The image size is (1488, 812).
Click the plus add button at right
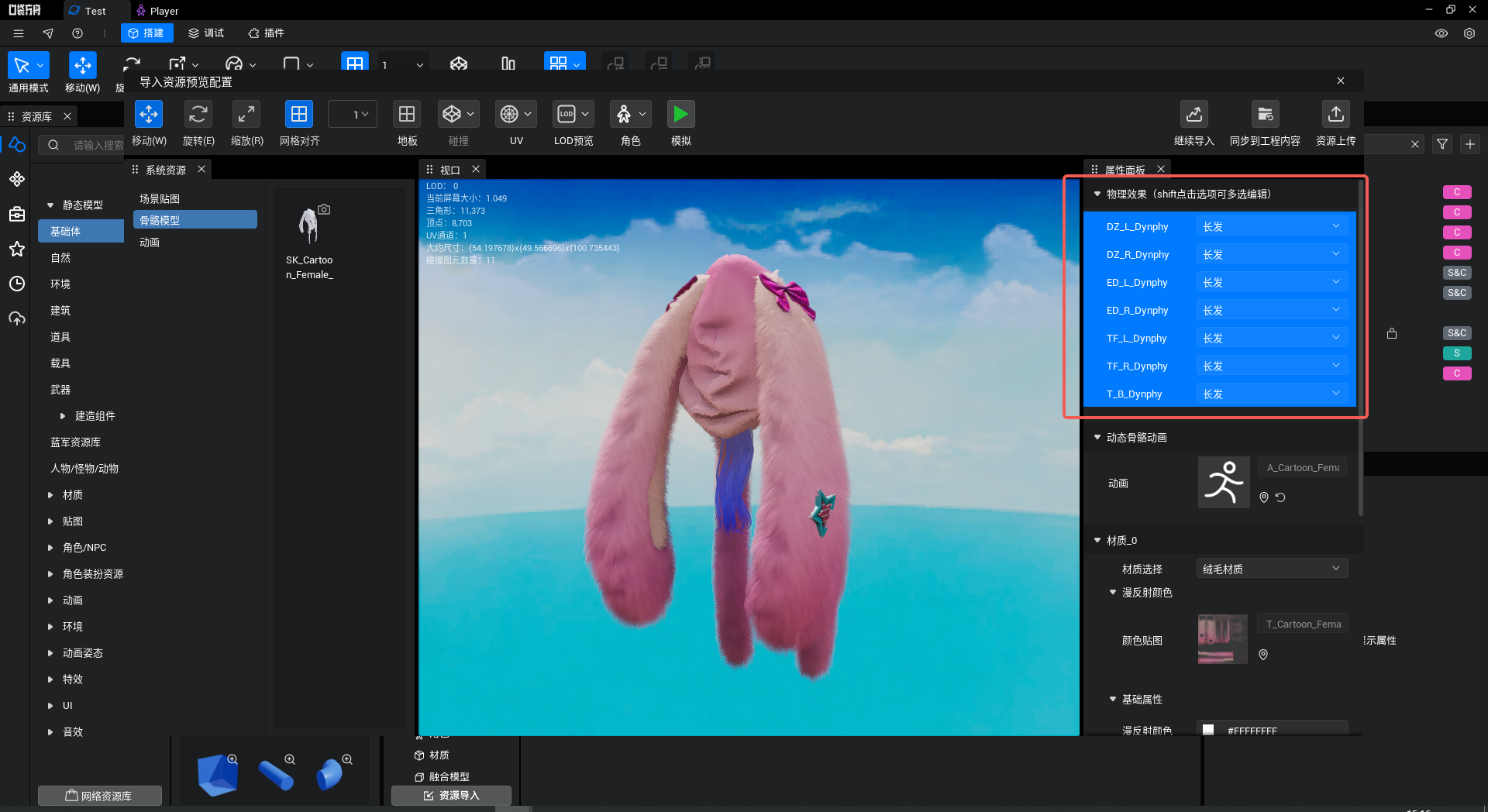(1470, 144)
